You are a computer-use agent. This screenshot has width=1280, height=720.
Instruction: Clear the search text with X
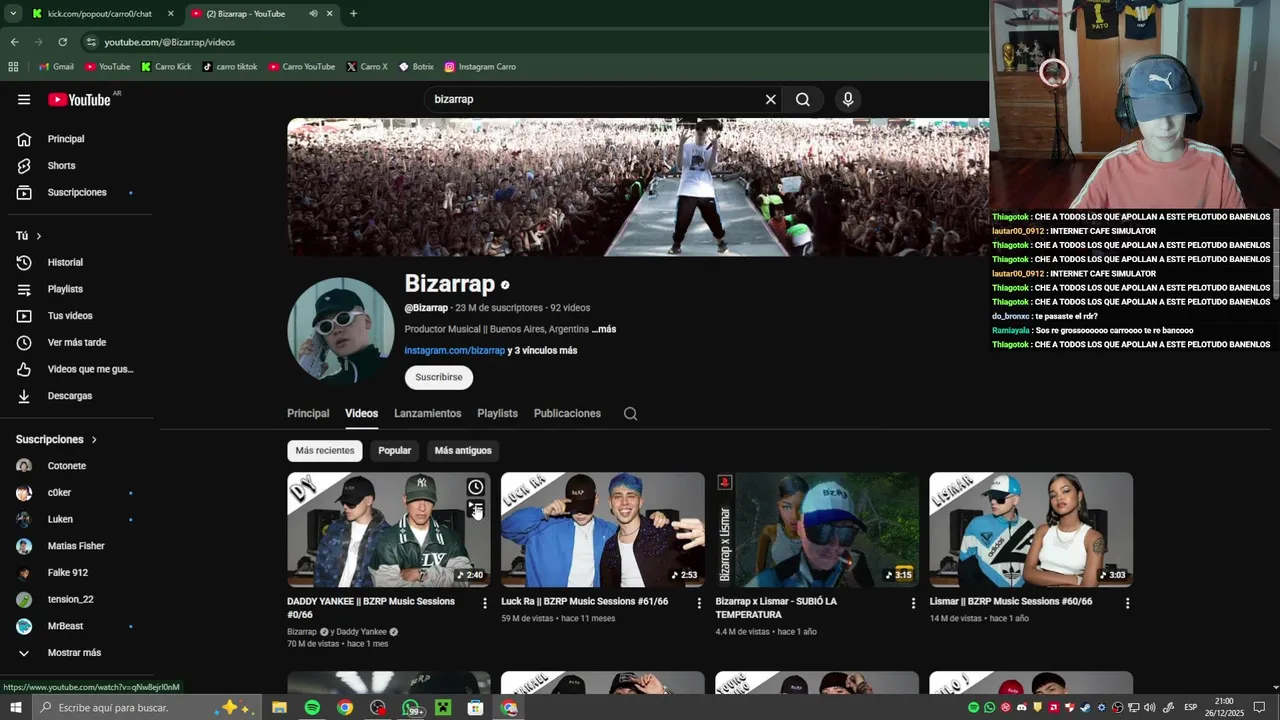point(770,99)
